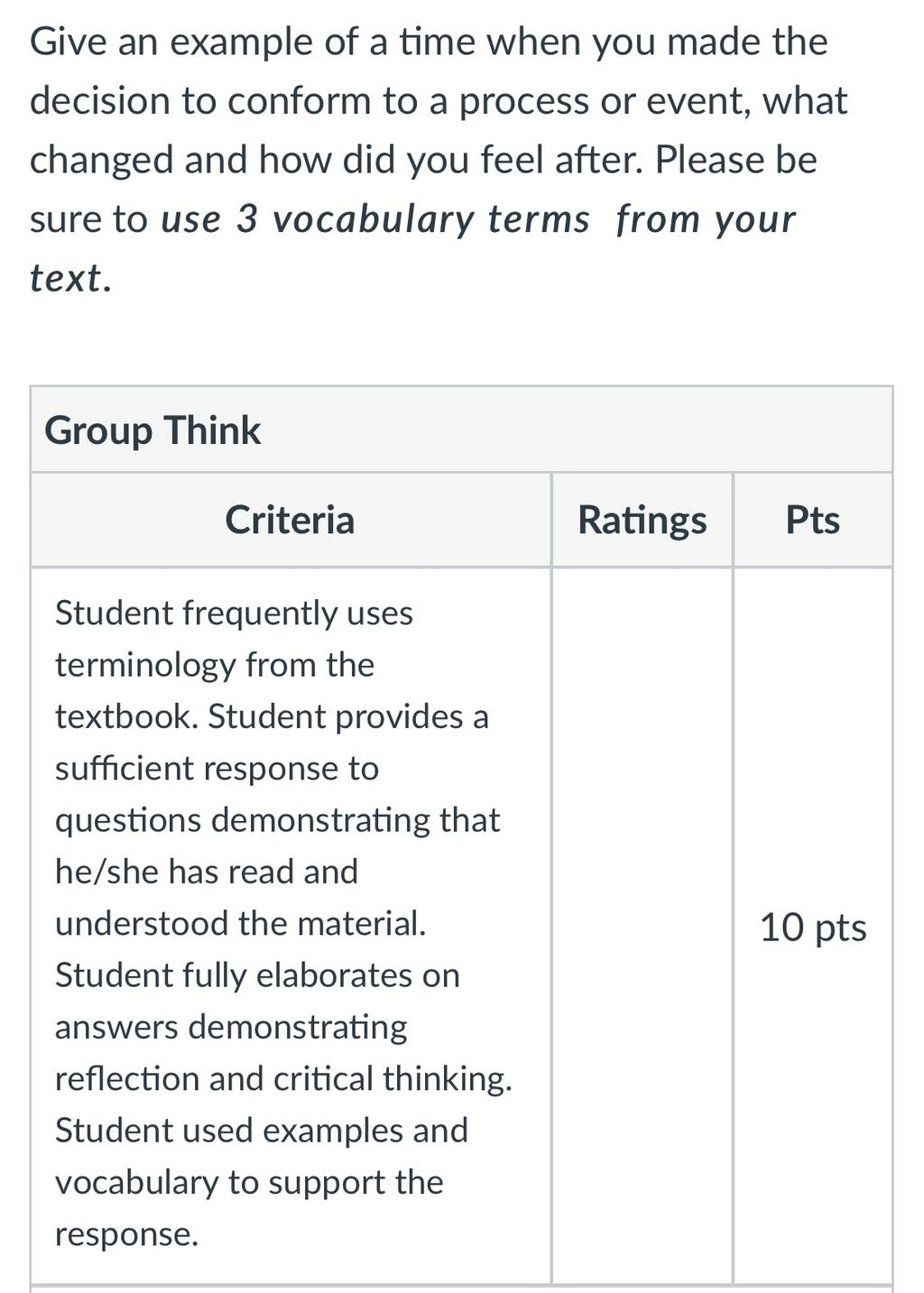Click the Pts column header

coord(812,520)
